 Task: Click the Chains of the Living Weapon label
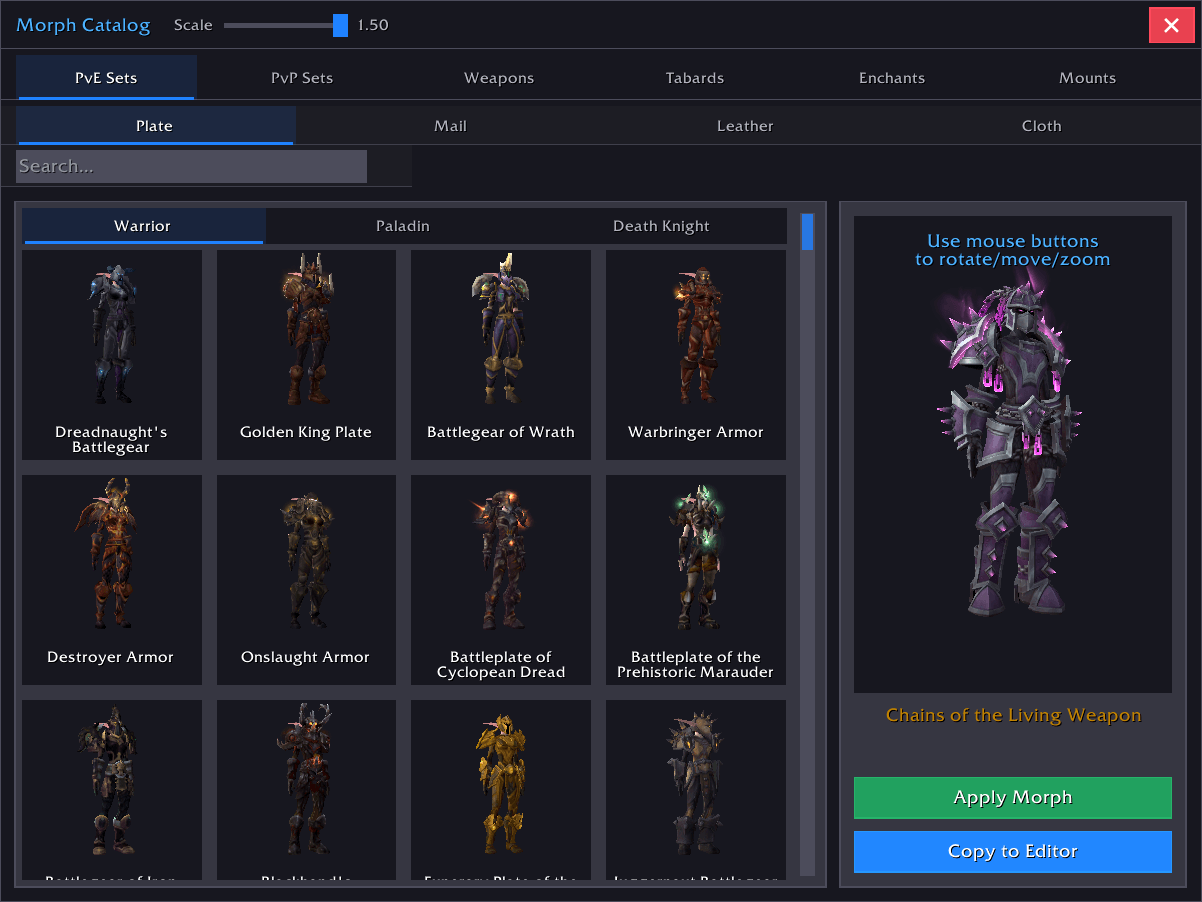pos(1013,715)
